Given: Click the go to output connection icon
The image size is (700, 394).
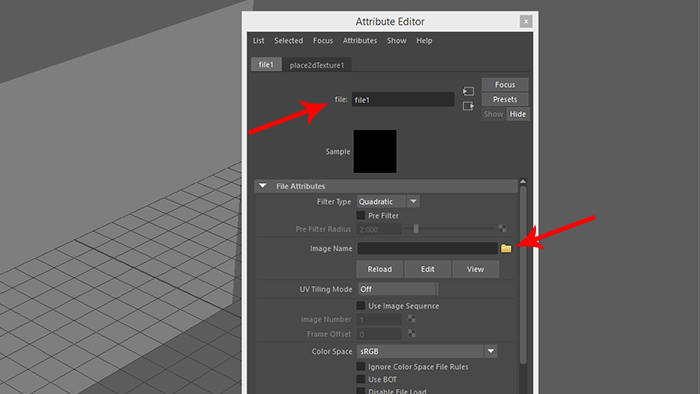Looking at the screenshot, I should click(468, 106).
